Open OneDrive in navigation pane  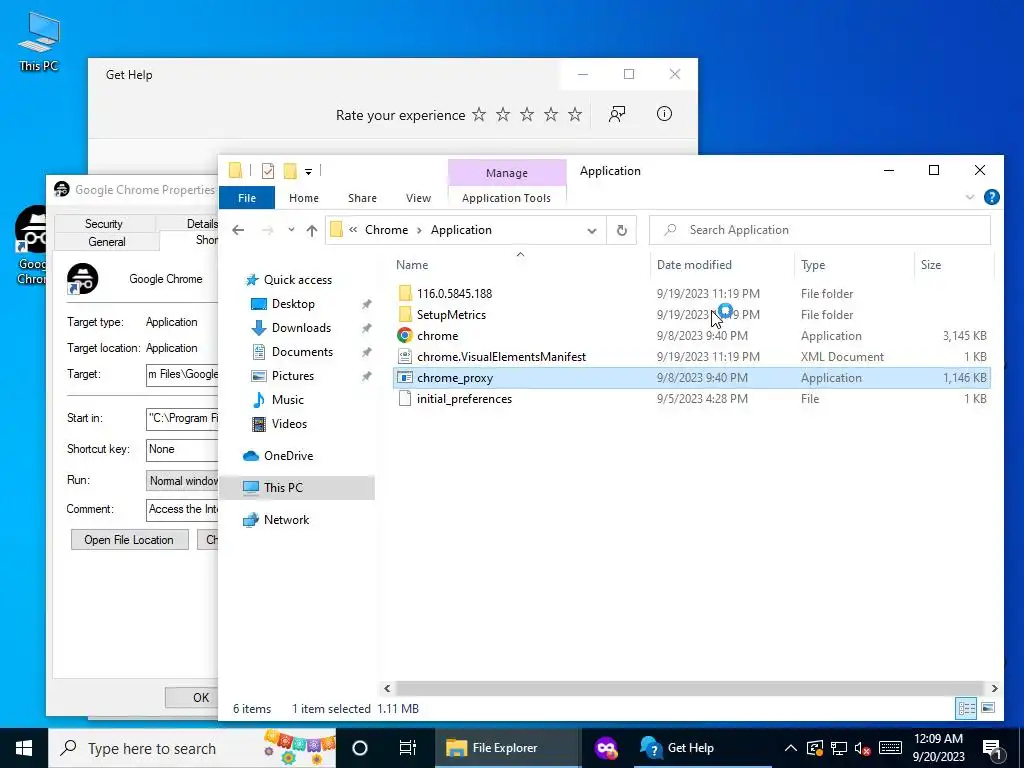click(x=288, y=456)
